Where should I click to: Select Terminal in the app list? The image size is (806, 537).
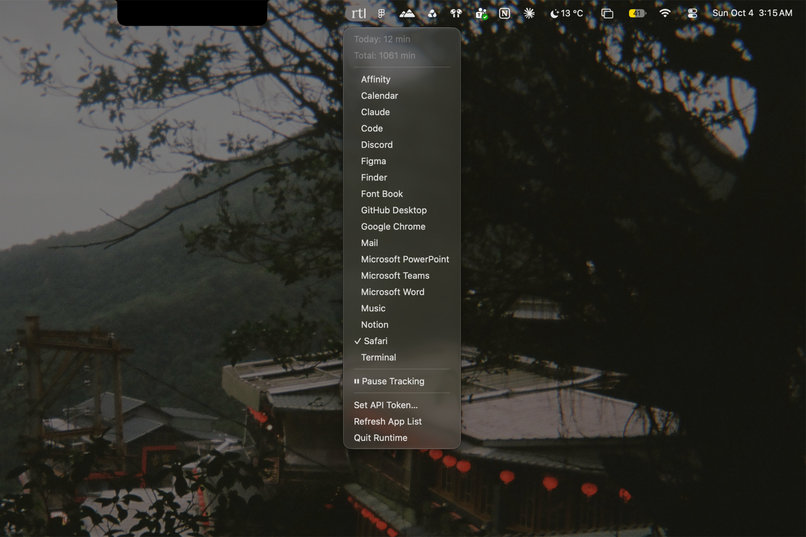(x=402, y=358)
